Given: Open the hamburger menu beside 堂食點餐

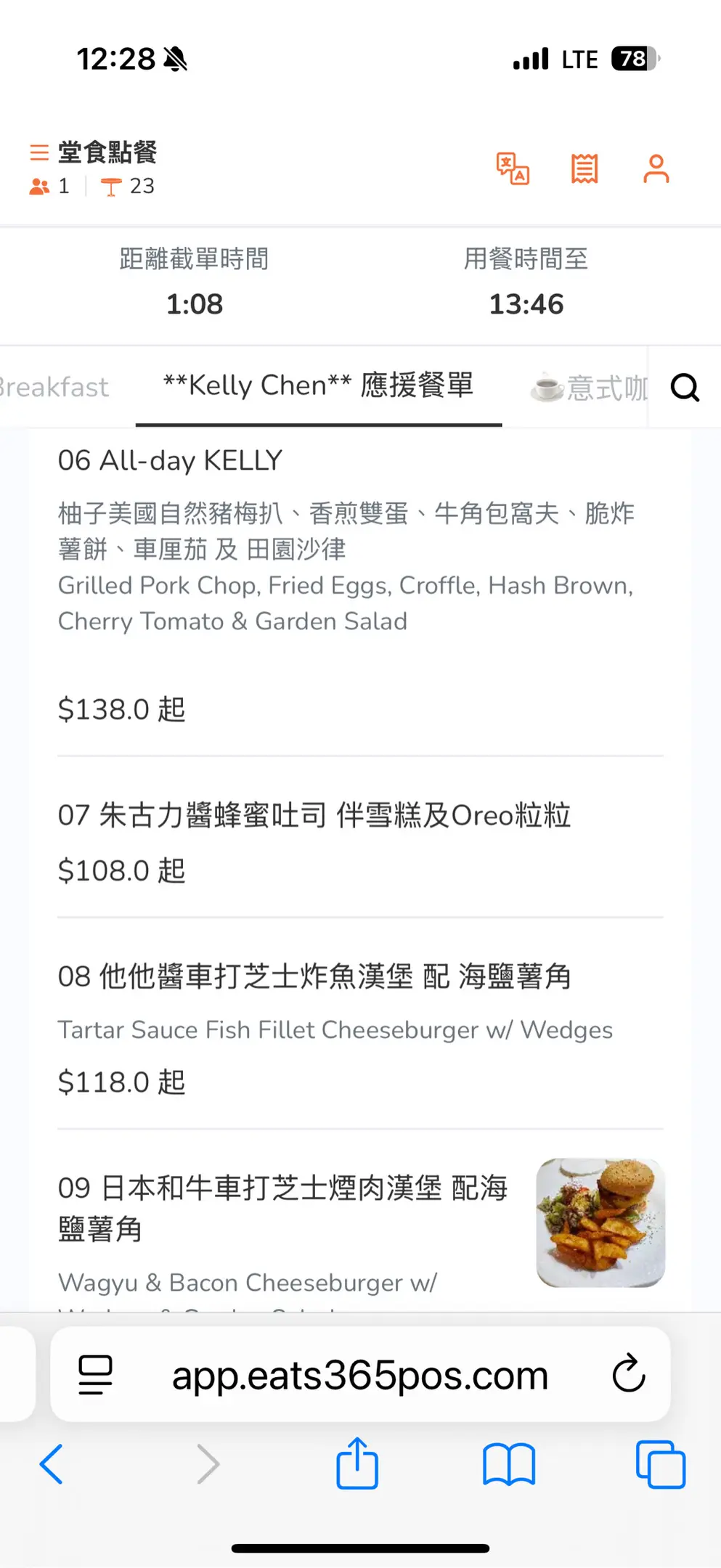Looking at the screenshot, I should pyautogui.click(x=39, y=152).
